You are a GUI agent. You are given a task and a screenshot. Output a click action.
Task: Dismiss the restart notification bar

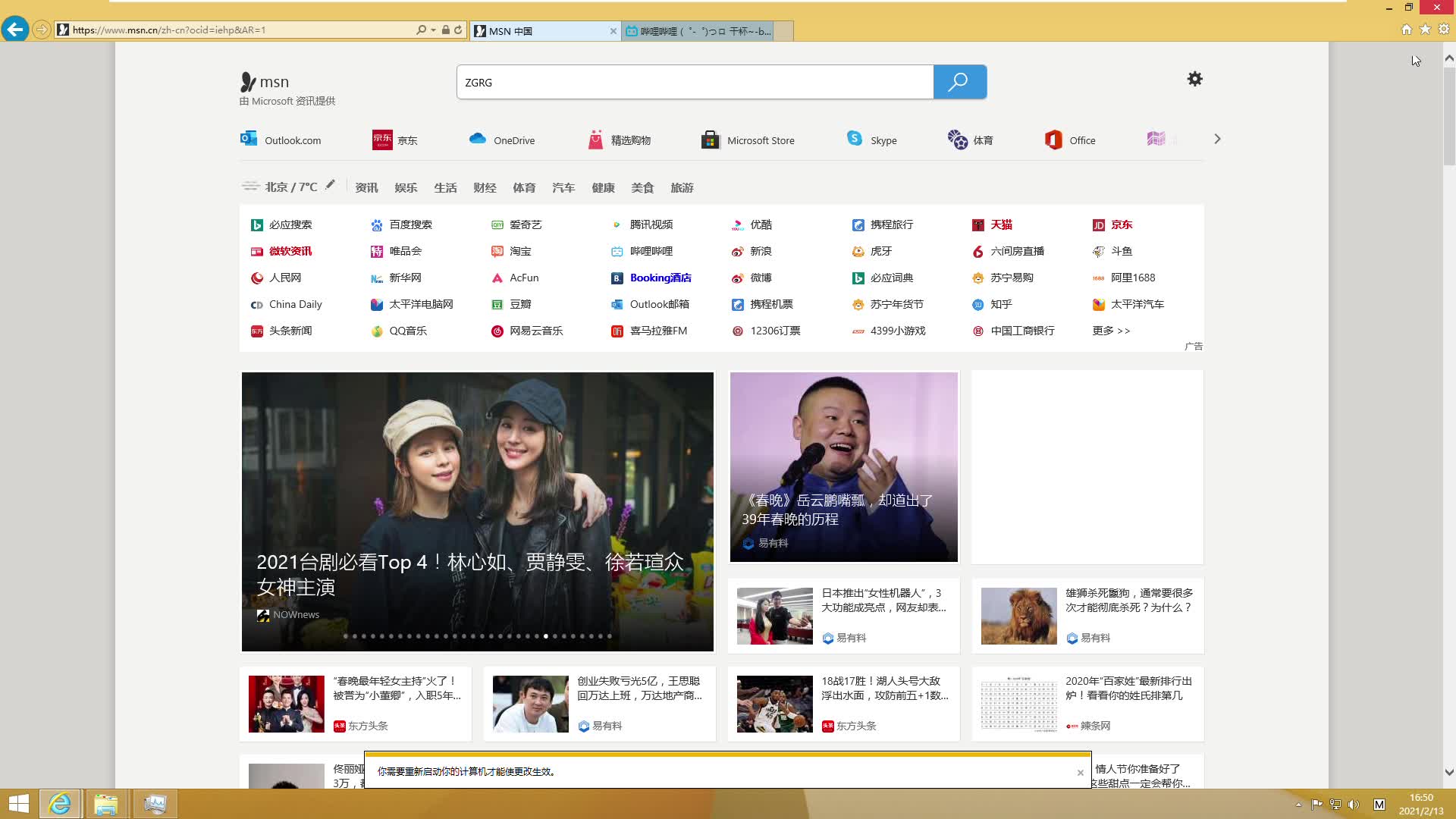click(1080, 773)
